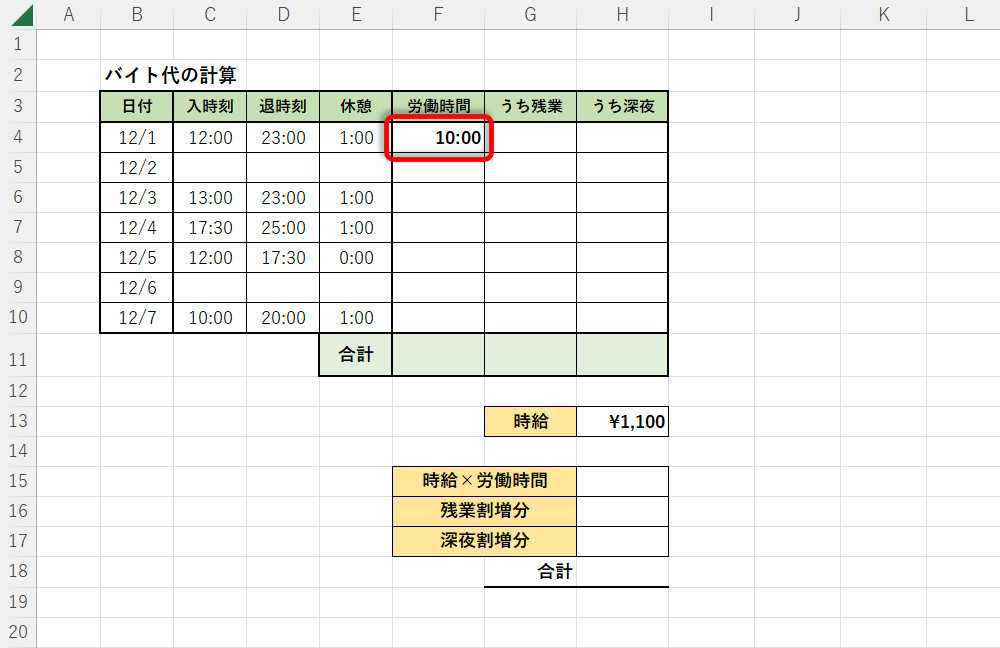The image size is (1000, 648).
Task: Select the 12/7 start time 10:00
Action: [210, 318]
